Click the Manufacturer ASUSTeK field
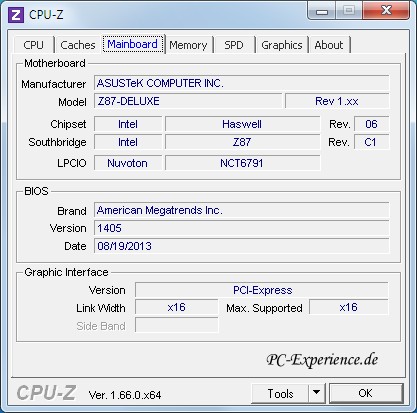 [x=241, y=83]
